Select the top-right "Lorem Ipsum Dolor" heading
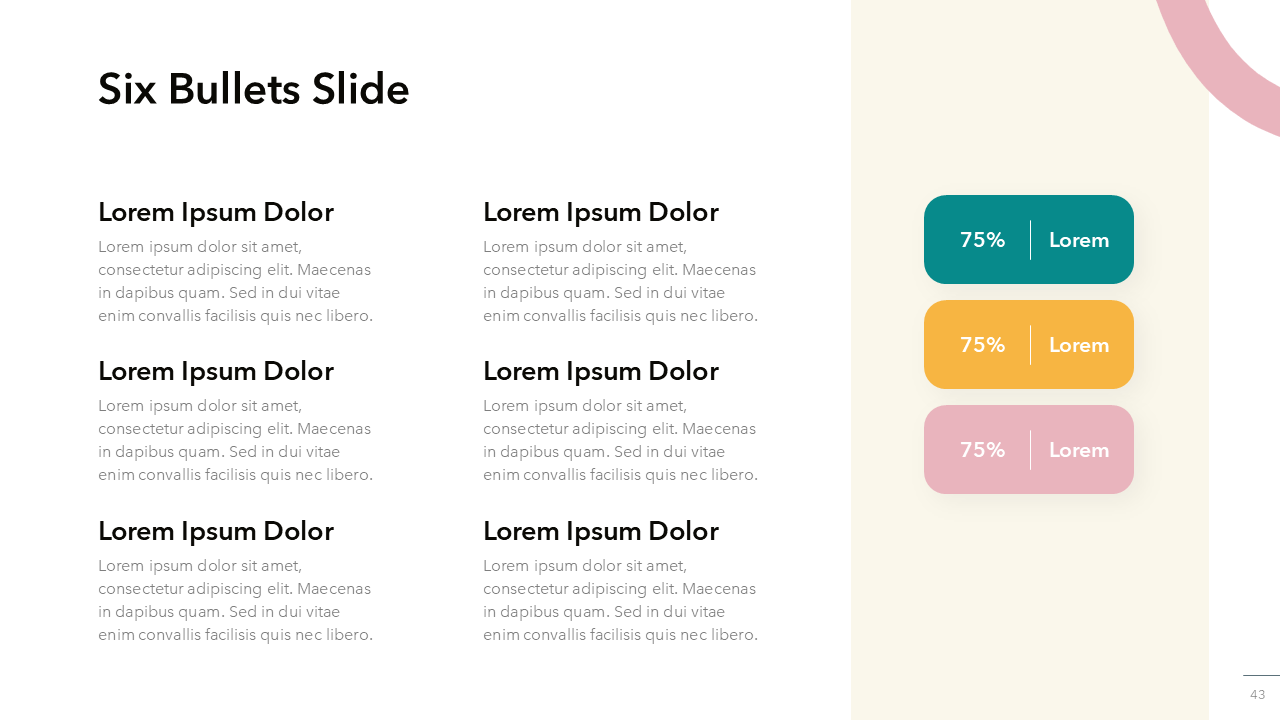The width and height of the screenshot is (1280, 720). click(600, 212)
